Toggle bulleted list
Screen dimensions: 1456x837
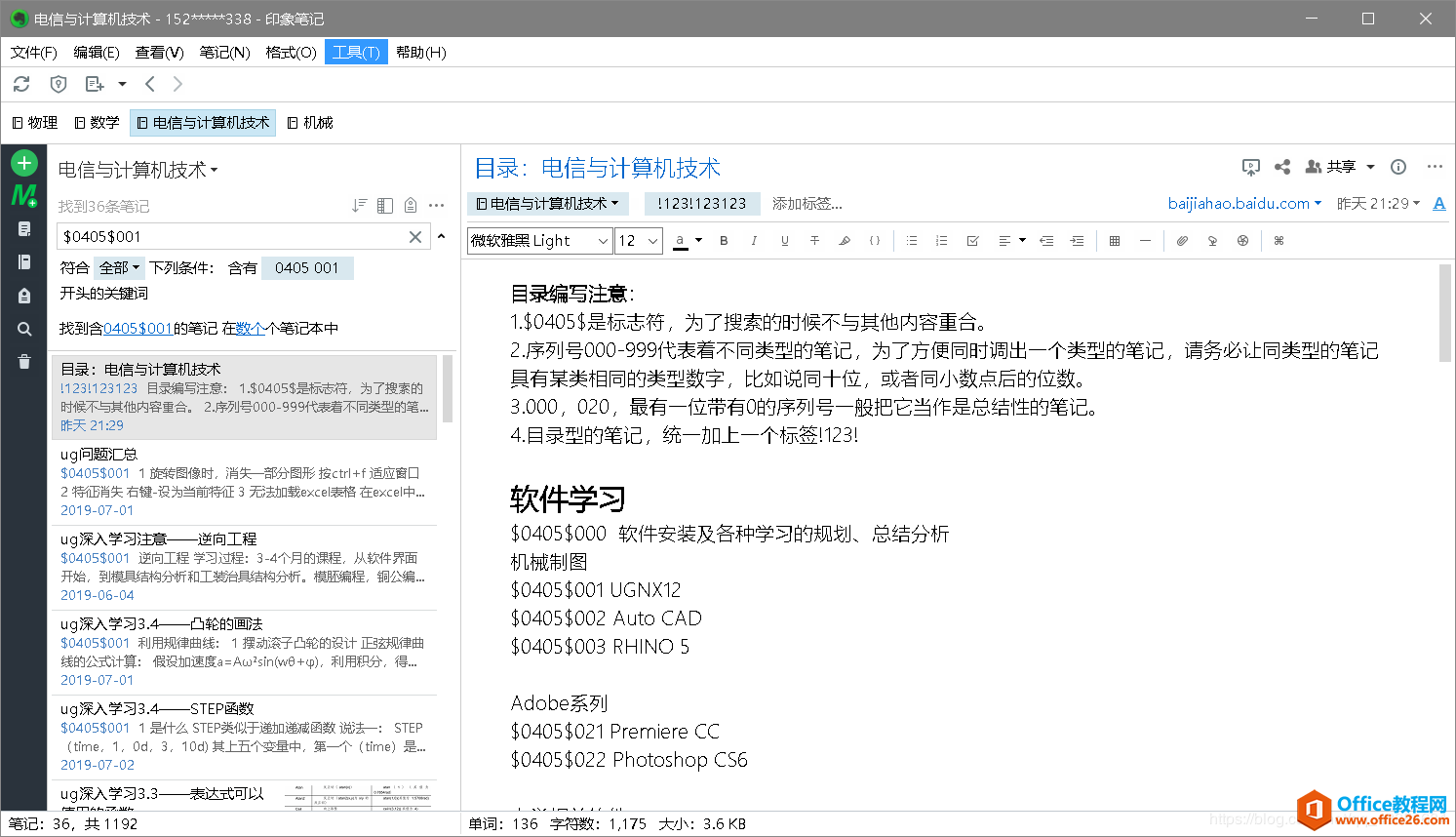coord(912,240)
